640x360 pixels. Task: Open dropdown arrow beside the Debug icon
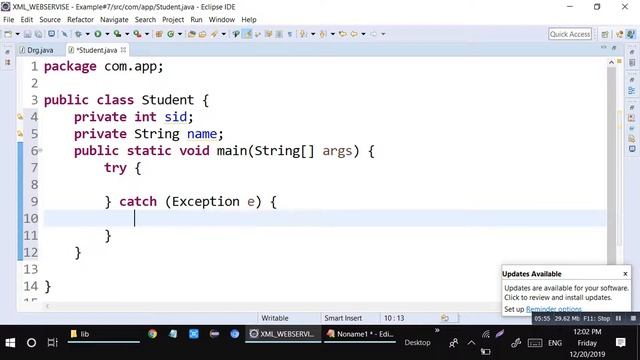[x=87, y=34]
